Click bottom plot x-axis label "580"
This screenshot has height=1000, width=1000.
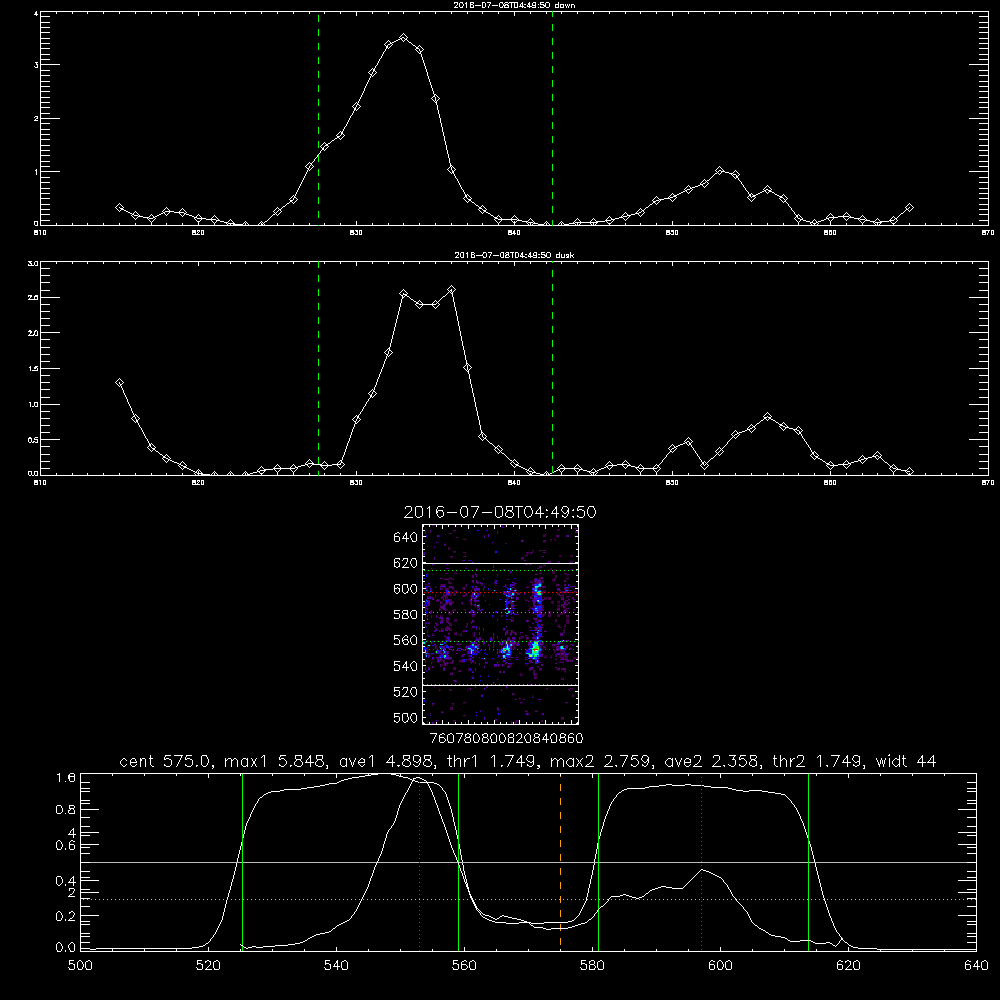(592, 966)
